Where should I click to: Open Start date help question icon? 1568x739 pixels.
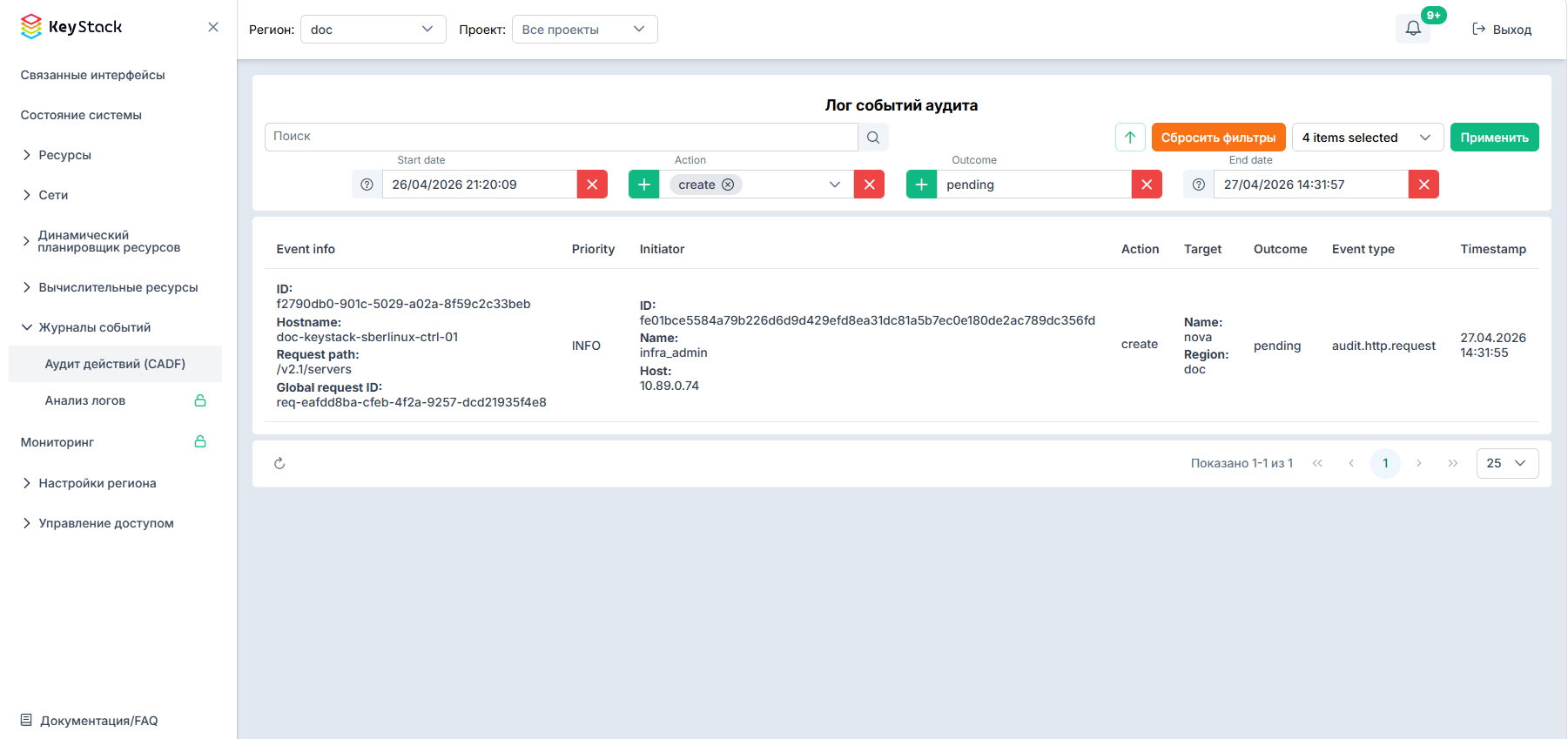coord(367,185)
